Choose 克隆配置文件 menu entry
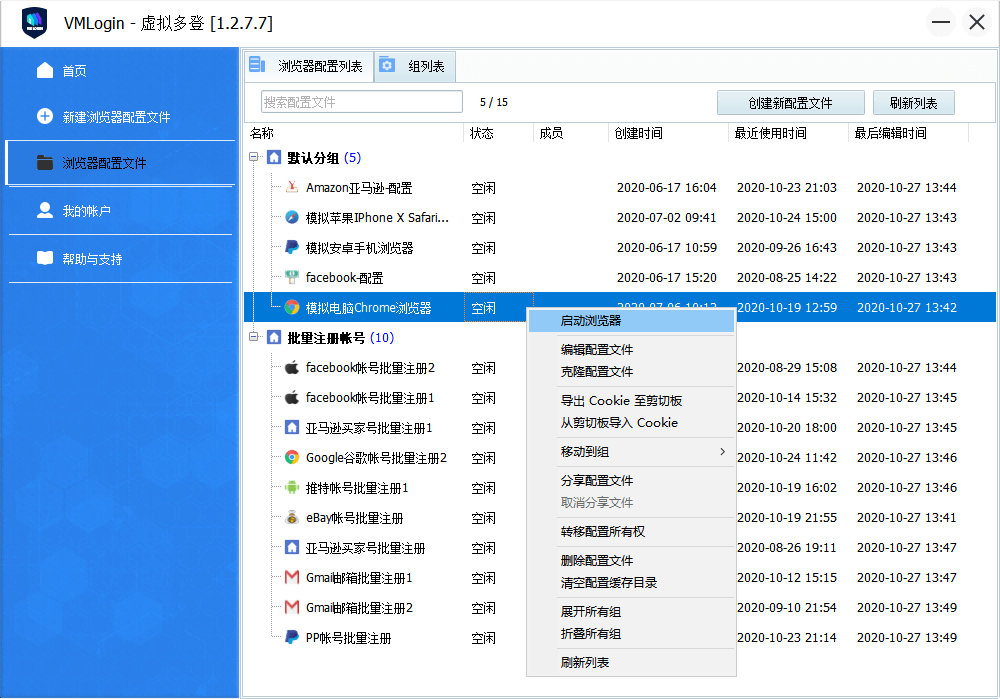 tap(631, 371)
